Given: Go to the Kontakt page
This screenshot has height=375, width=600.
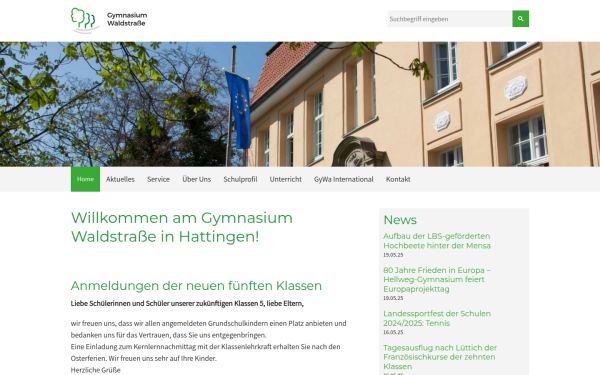Looking at the screenshot, I should click(x=398, y=179).
